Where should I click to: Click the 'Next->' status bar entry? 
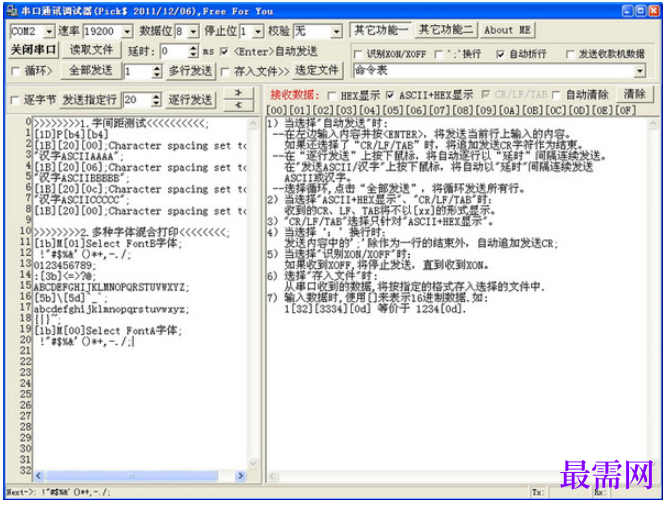coord(59,492)
